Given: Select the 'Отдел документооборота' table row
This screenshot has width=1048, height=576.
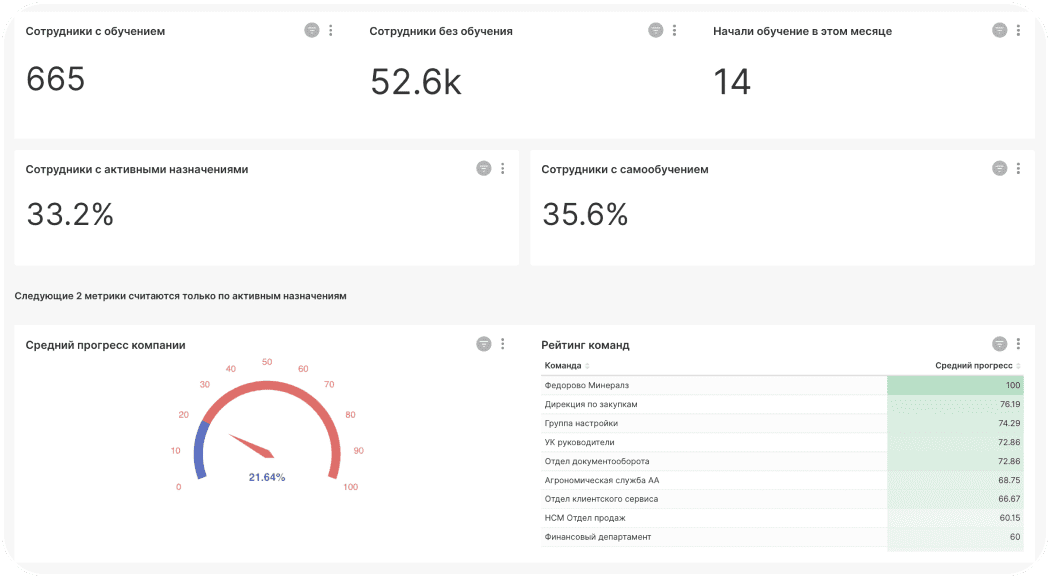Looking at the screenshot, I should pos(782,461).
